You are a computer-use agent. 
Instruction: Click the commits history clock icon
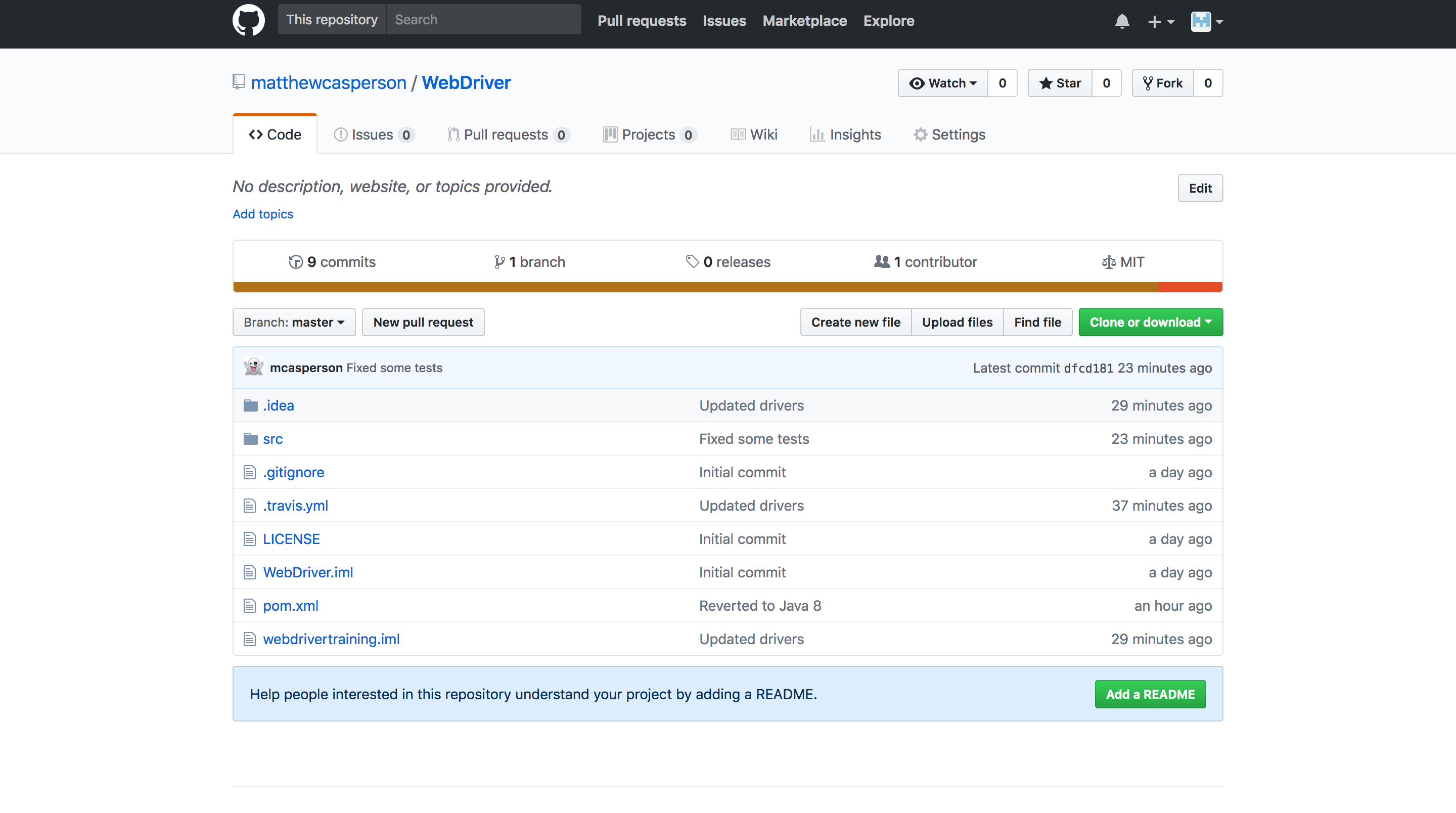[x=296, y=262]
